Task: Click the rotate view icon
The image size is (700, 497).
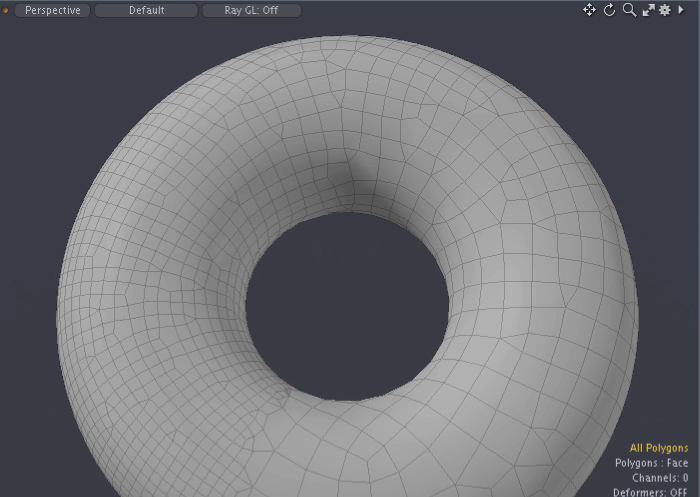Action: click(x=609, y=10)
